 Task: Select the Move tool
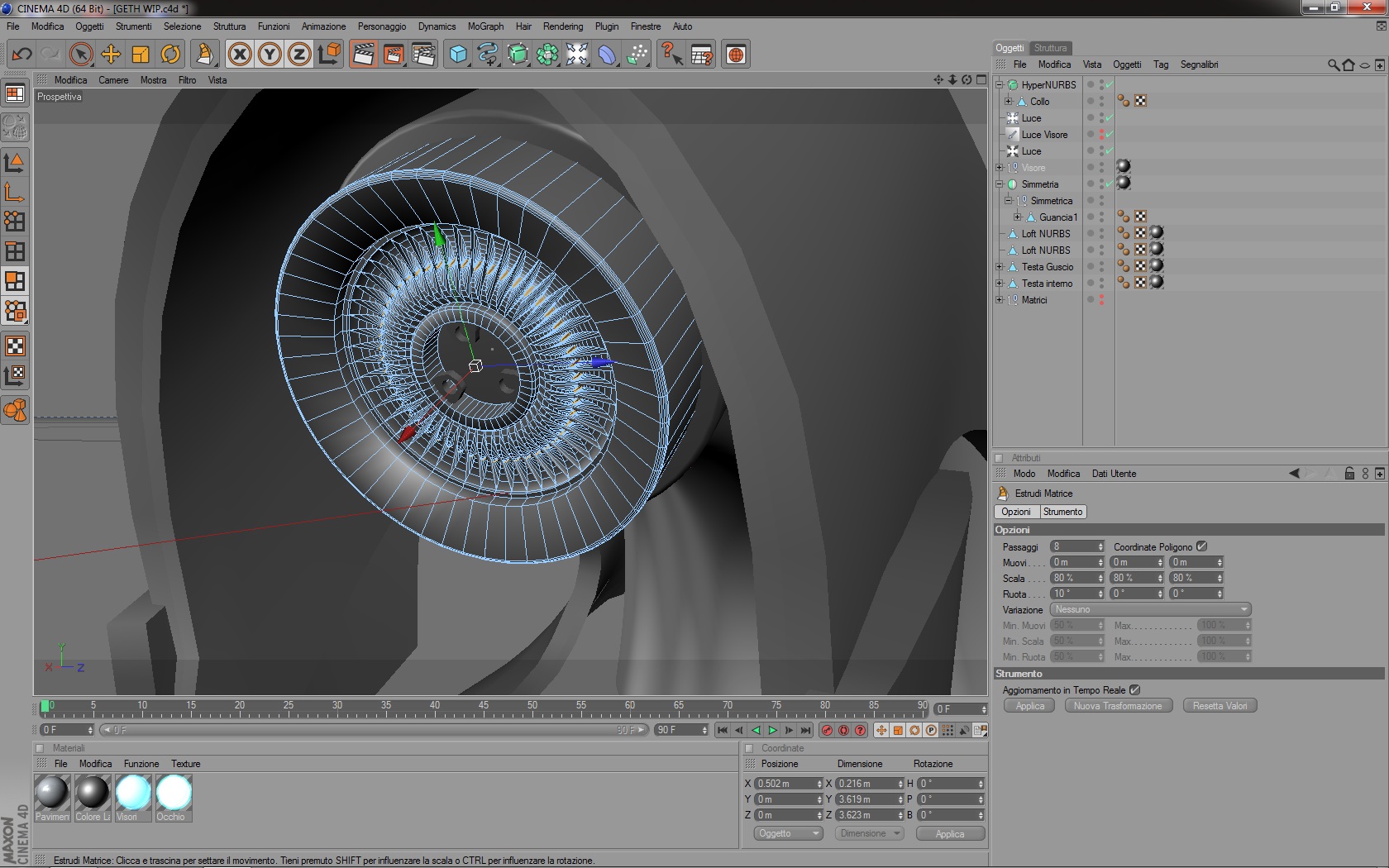pyautogui.click(x=110, y=55)
